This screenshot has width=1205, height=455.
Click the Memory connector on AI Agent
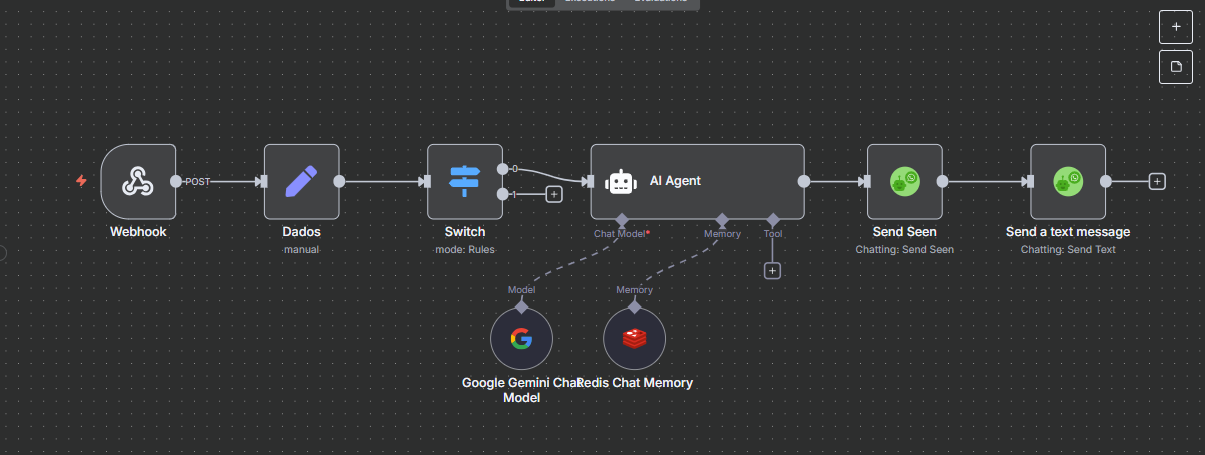(x=722, y=218)
